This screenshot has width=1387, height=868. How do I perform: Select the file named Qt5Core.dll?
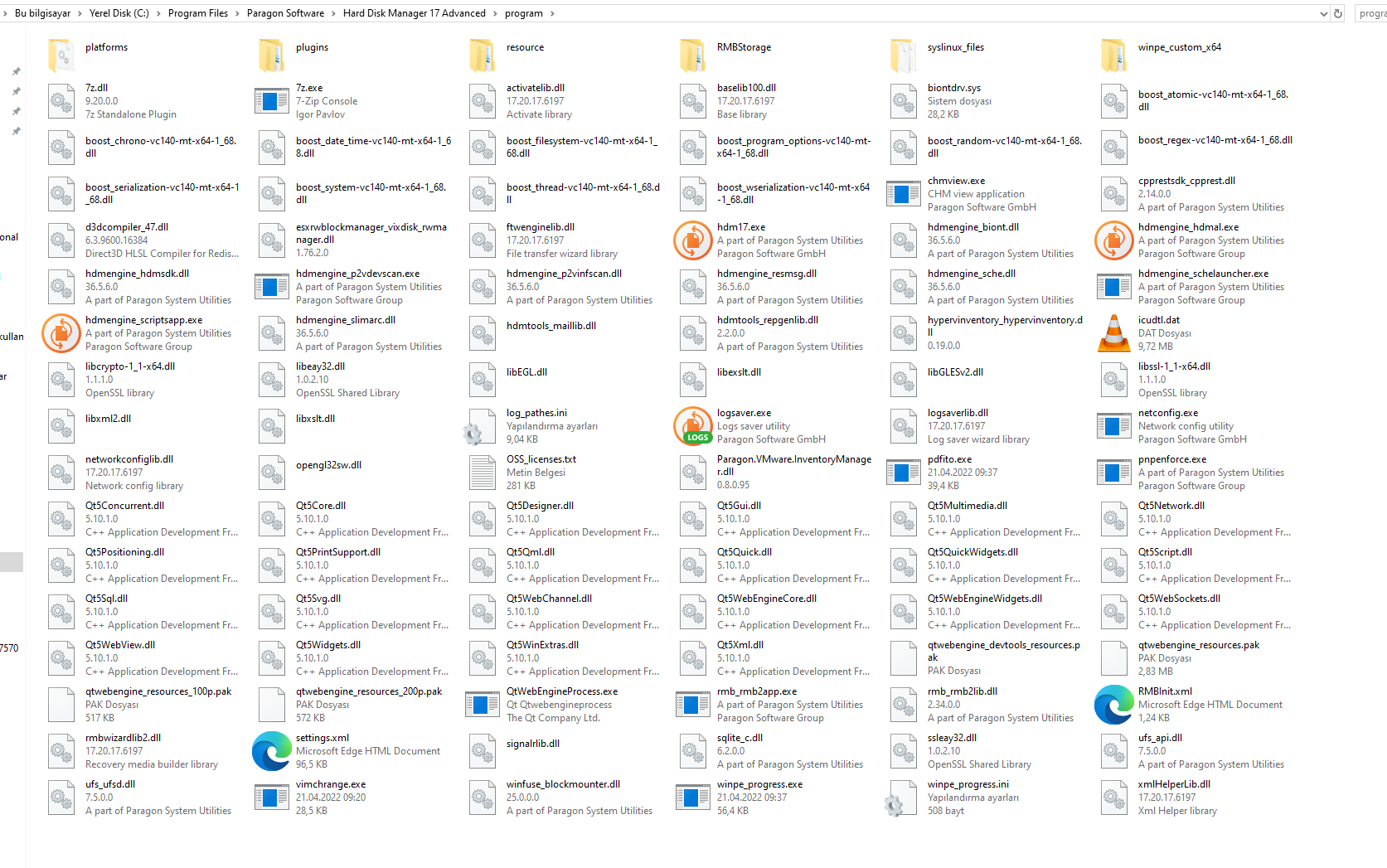coord(321,506)
